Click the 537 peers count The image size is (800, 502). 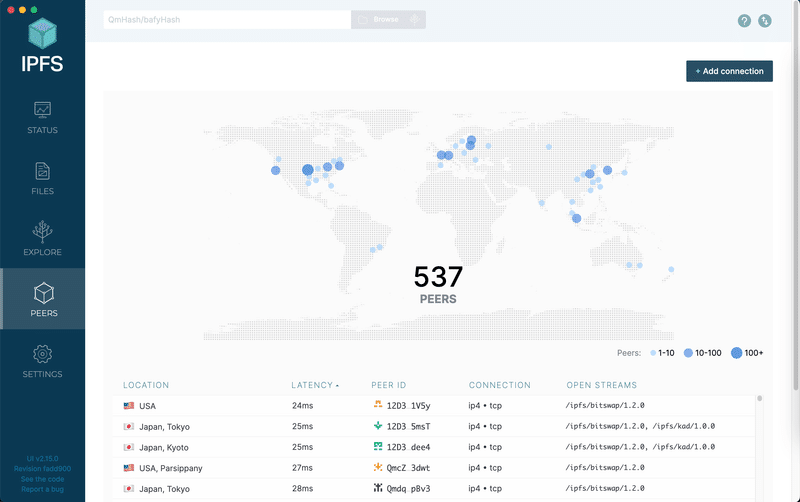[438, 277]
